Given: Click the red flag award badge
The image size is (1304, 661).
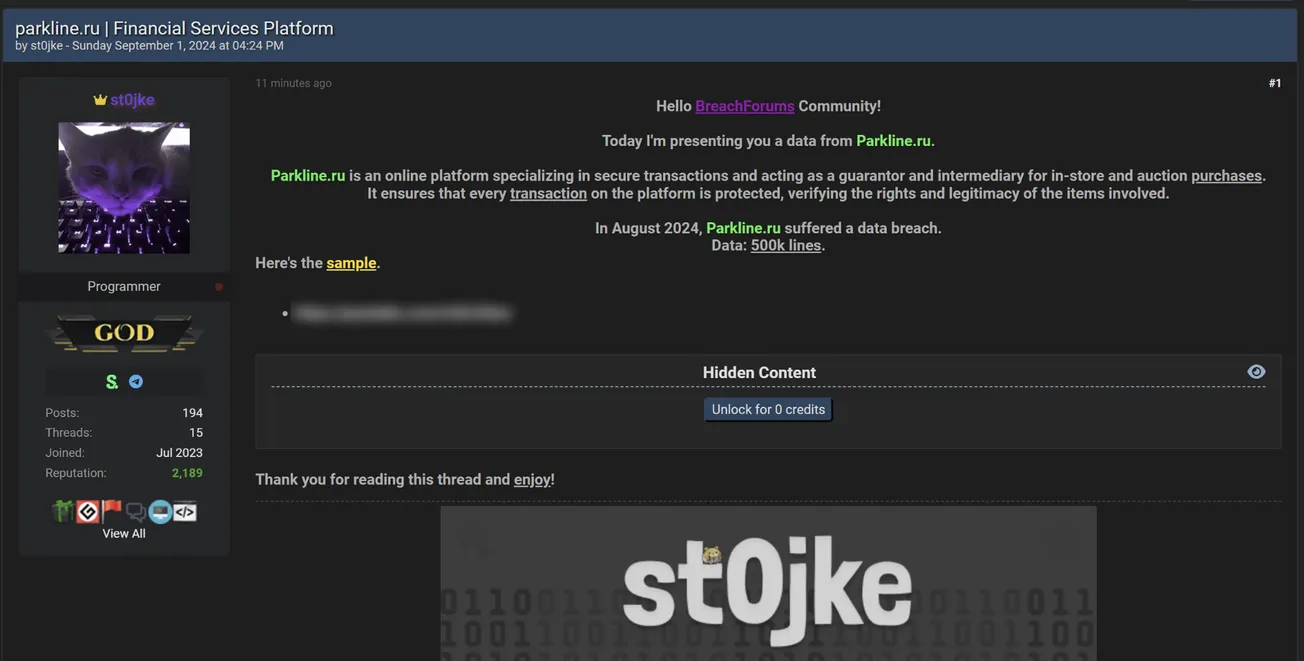Looking at the screenshot, I should (x=112, y=512).
